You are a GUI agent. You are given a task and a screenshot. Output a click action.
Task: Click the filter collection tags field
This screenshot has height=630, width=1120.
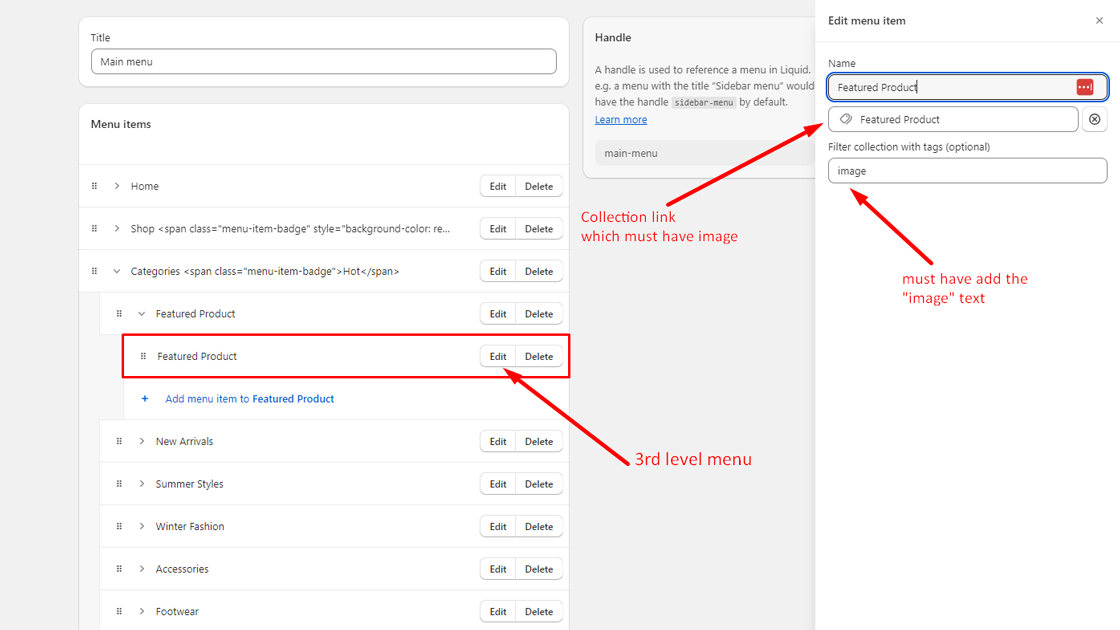967,171
